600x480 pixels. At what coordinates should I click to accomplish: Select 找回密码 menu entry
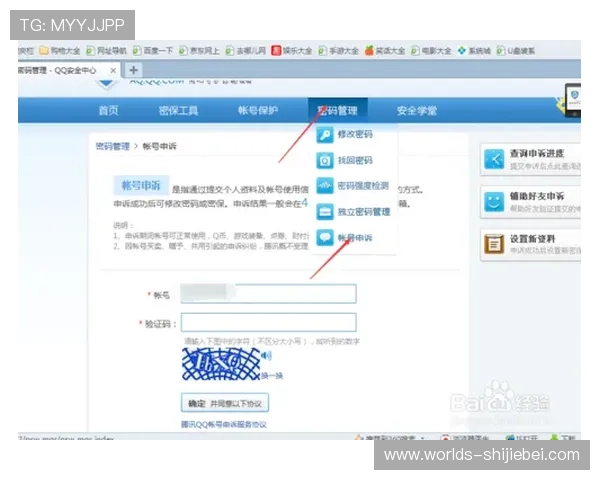[x=355, y=160]
